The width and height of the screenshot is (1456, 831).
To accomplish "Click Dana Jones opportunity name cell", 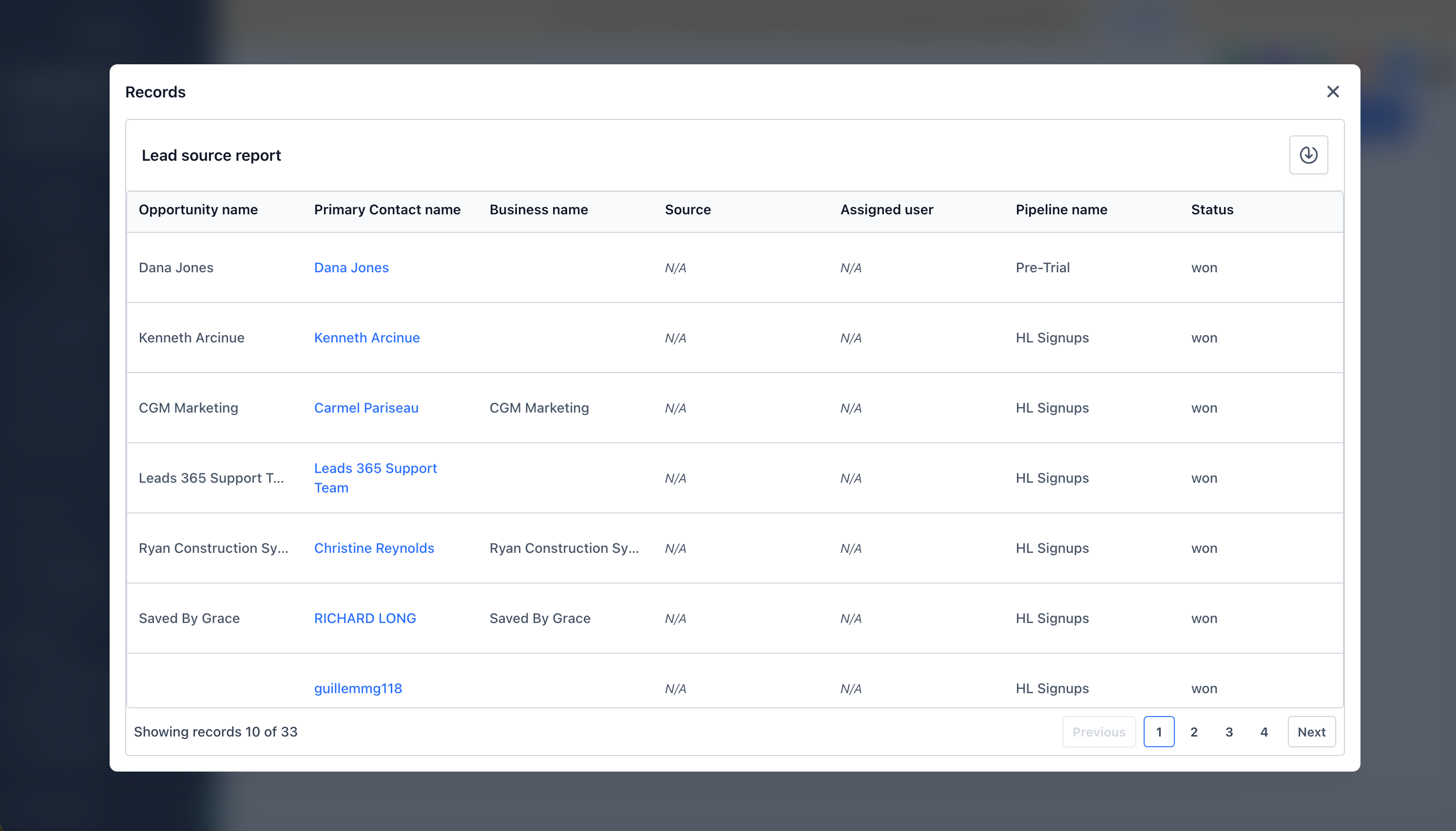I will [x=176, y=268].
